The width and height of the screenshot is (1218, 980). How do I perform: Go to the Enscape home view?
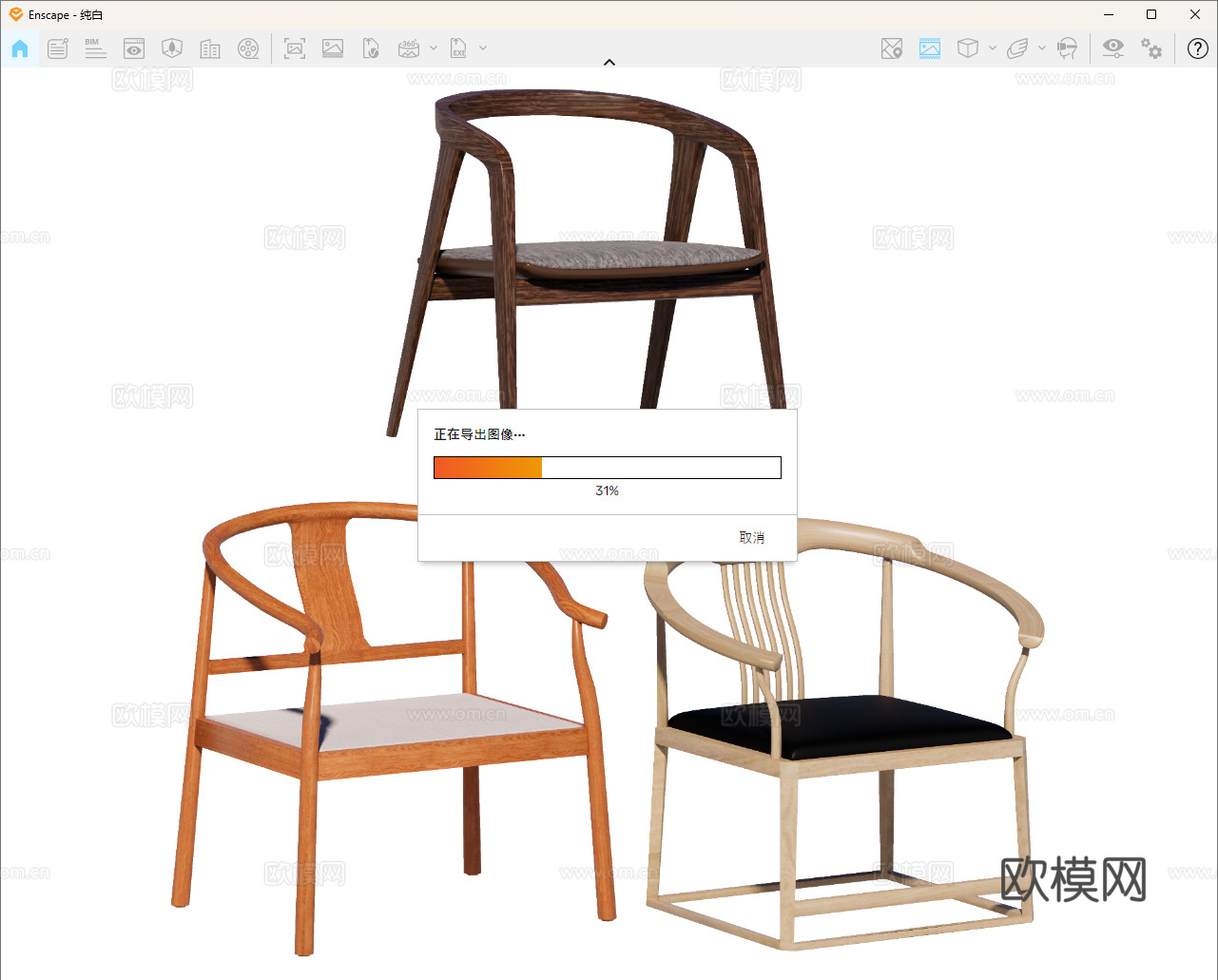[x=20, y=48]
